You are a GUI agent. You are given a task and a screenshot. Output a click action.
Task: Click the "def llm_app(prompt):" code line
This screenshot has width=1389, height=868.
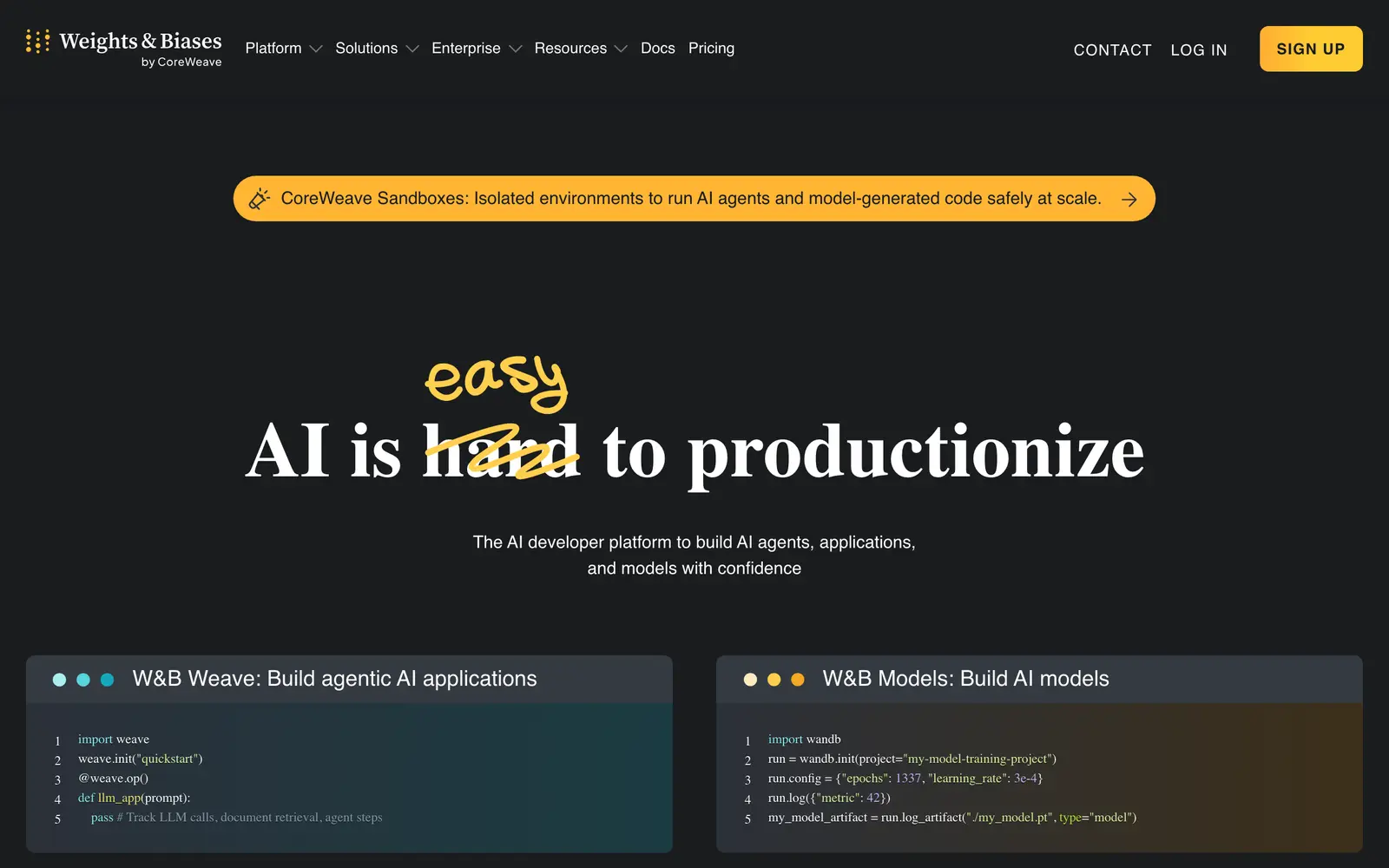(x=135, y=798)
